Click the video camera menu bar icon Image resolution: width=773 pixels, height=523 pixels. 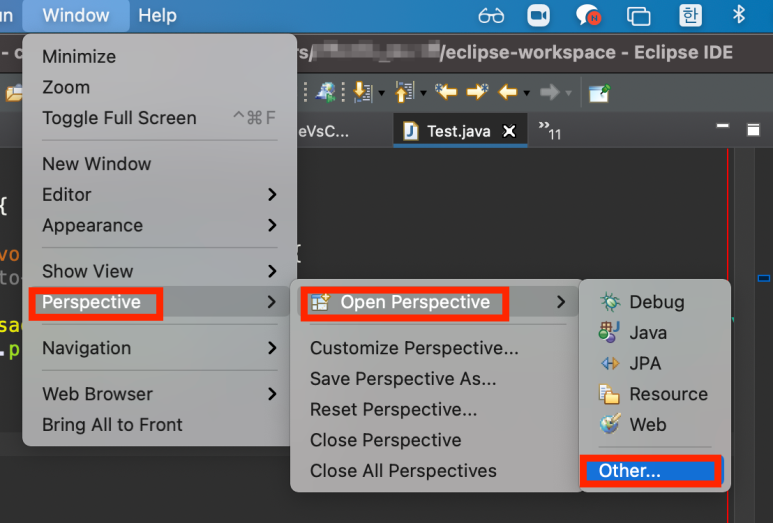538,16
